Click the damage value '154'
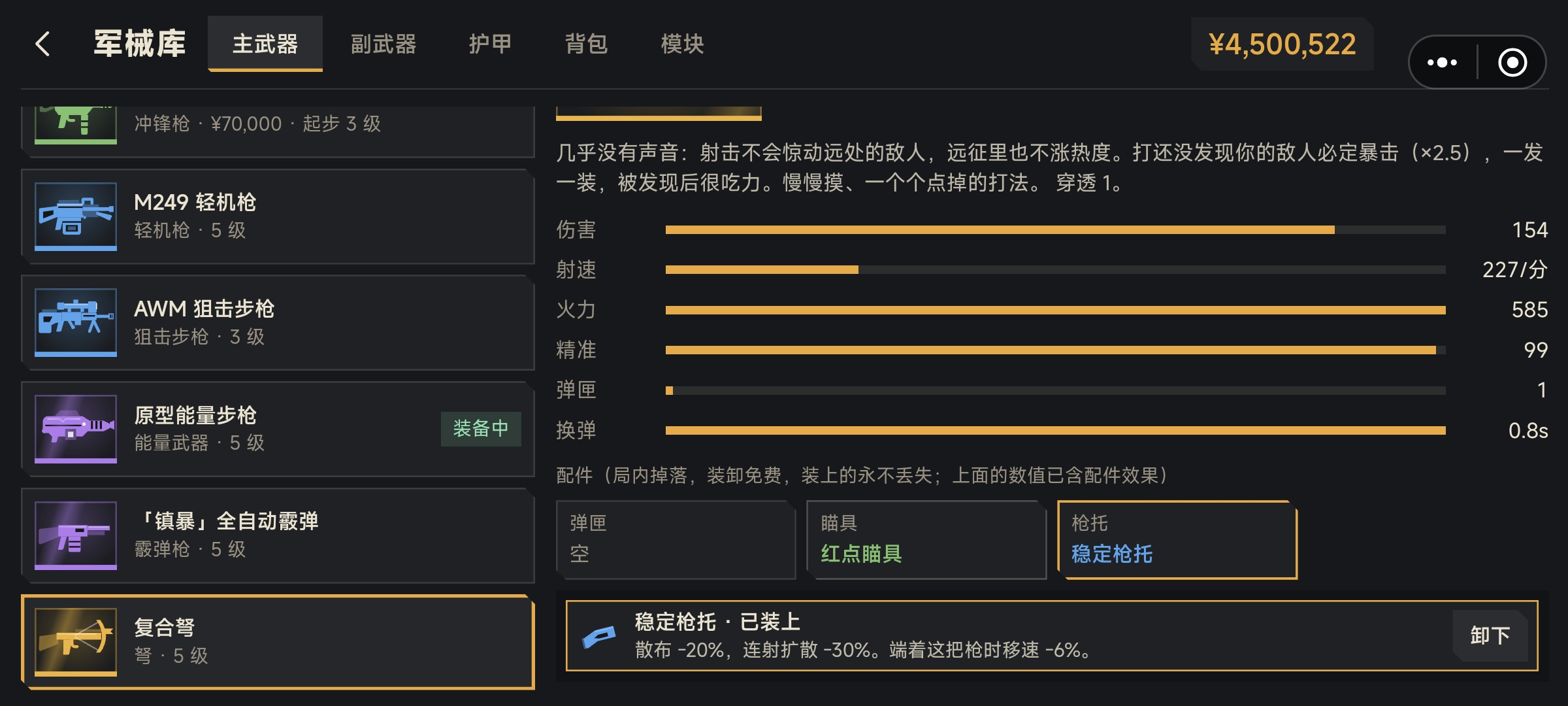Image resolution: width=1568 pixels, height=706 pixels. [x=1530, y=230]
